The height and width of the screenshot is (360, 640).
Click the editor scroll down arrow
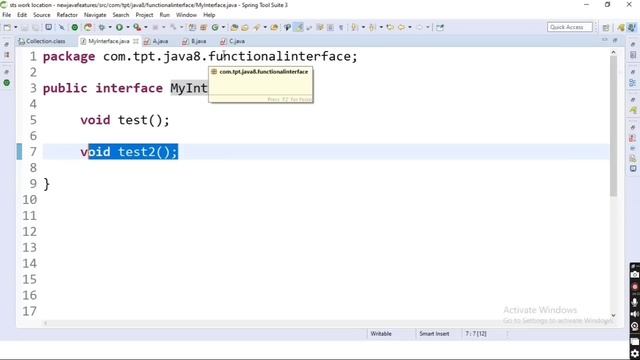click(613, 316)
